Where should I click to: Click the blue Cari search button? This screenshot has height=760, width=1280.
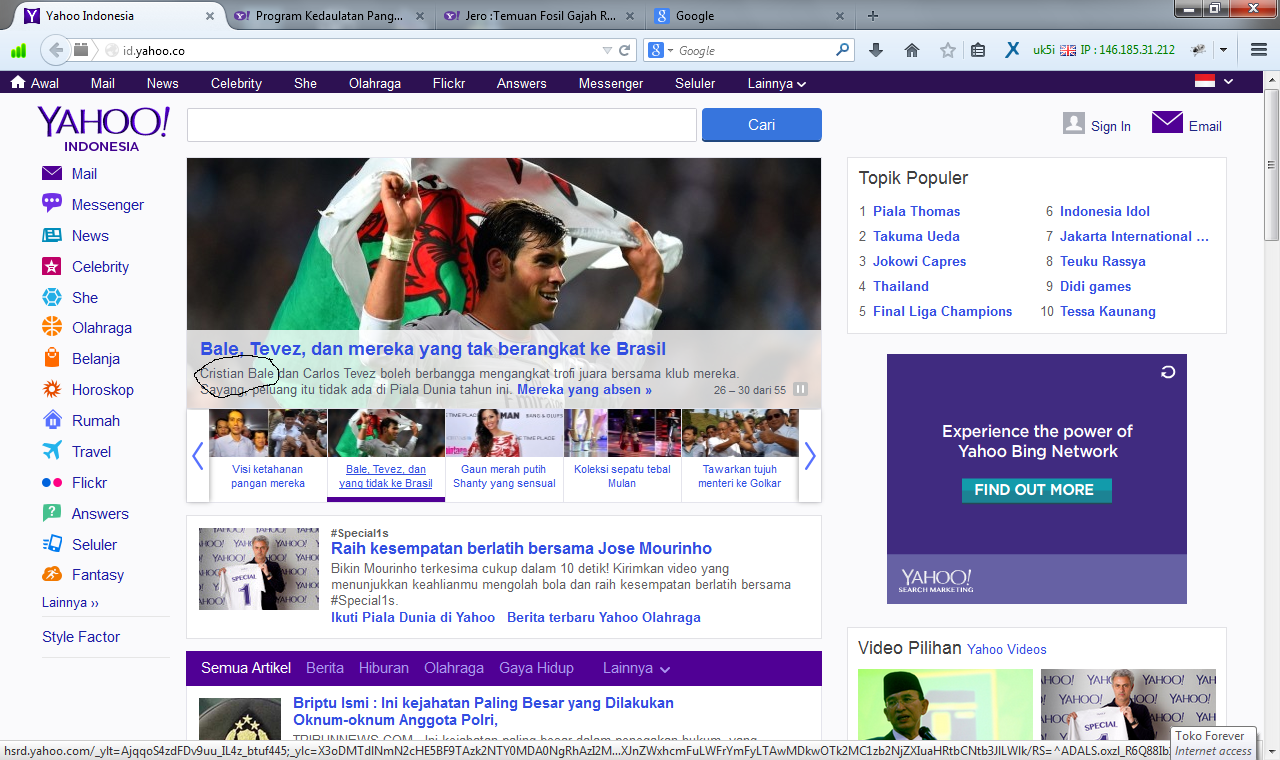click(x=762, y=125)
